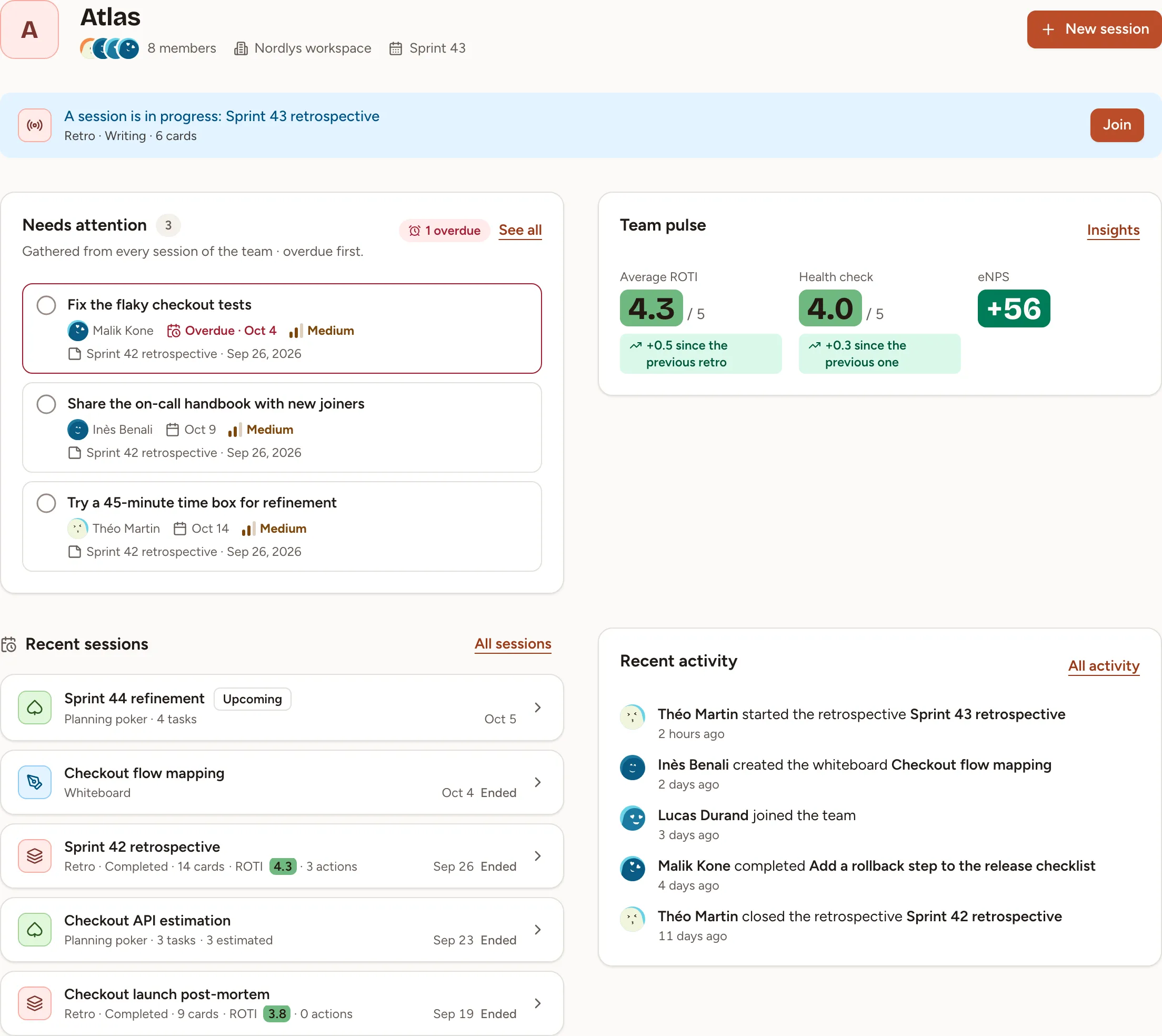Screen dimensions: 1162x1036
Task: Click the Checkout API estimation spade icon
Action: click(x=35, y=930)
